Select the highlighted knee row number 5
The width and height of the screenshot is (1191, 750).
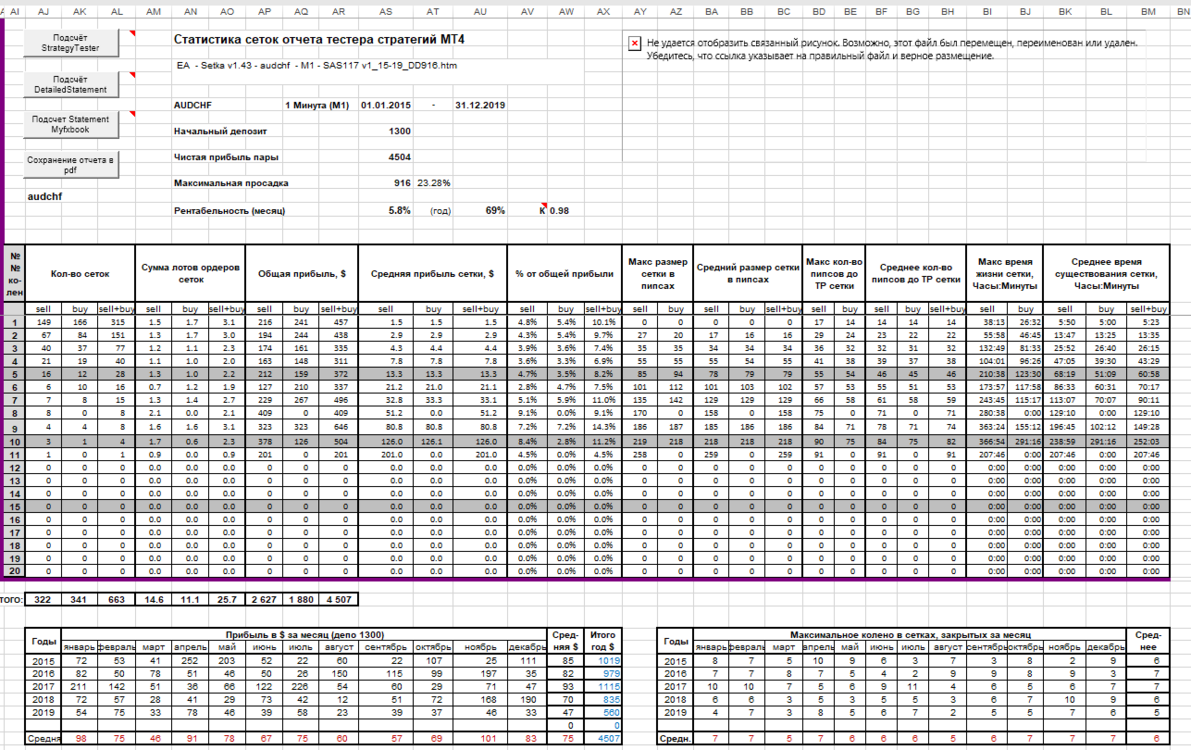[x=14, y=375]
